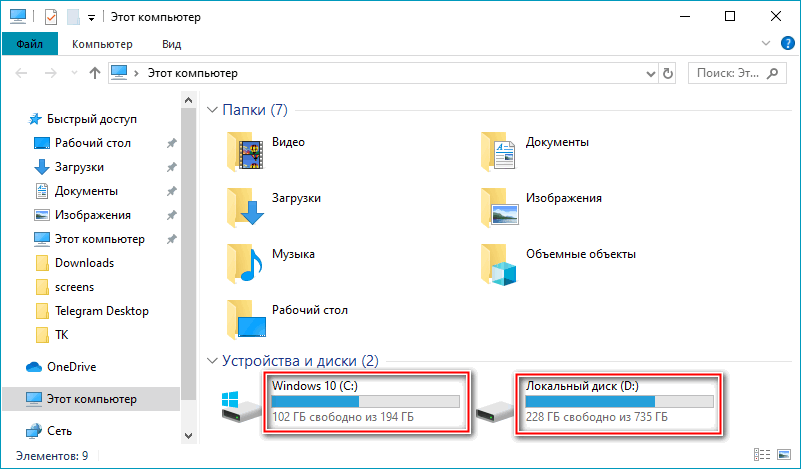Image resolution: width=801 pixels, height=469 pixels.
Task: Collapse the Папки (7) group
Action: (212, 110)
